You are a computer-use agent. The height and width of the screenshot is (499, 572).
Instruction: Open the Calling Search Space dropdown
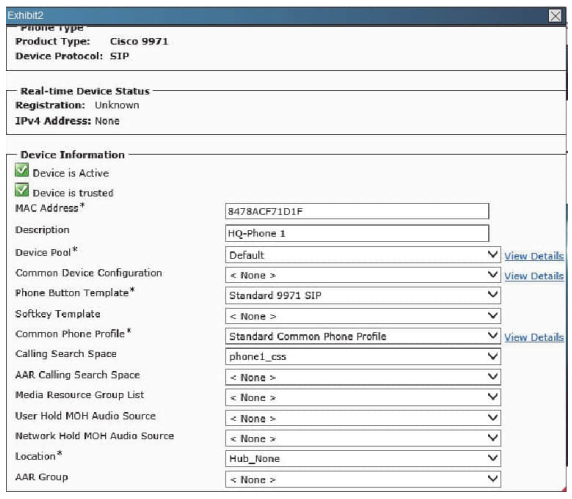click(363, 356)
